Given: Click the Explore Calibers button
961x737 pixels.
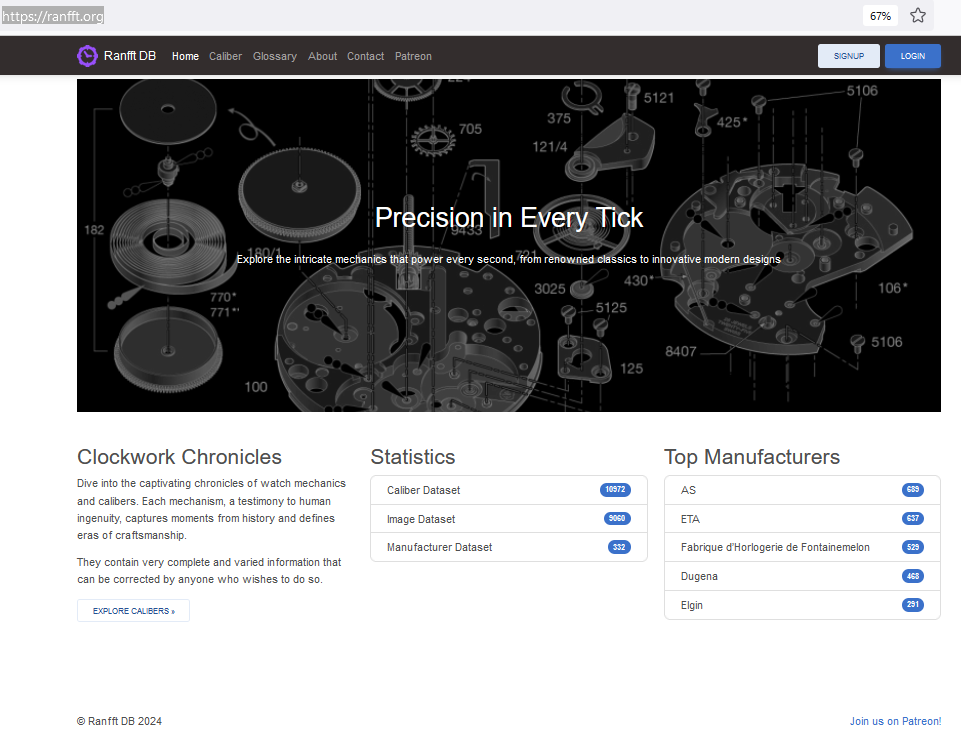Looking at the screenshot, I should [x=134, y=611].
